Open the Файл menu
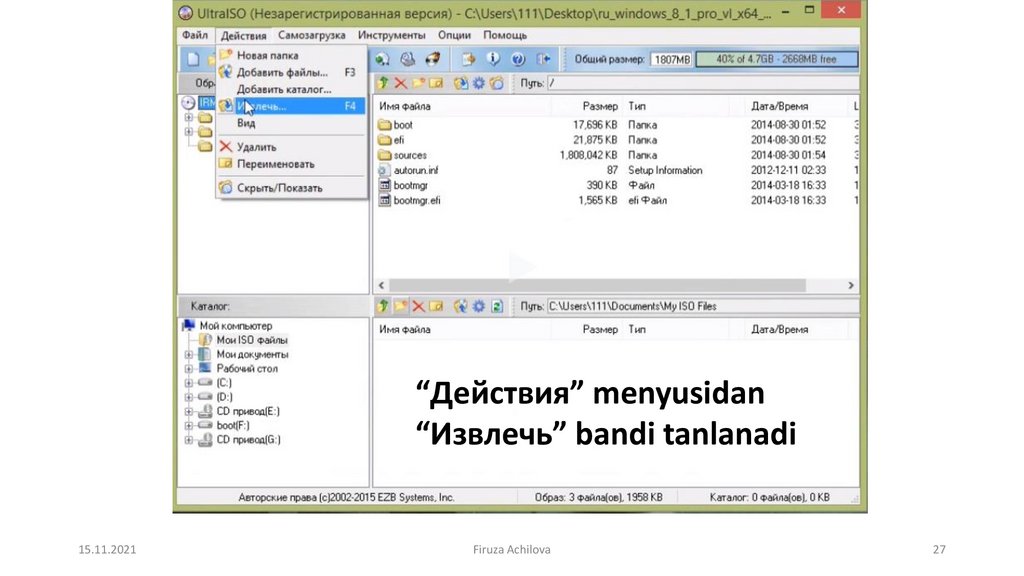1024x576 pixels. pyautogui.click(x=195, y=35)
